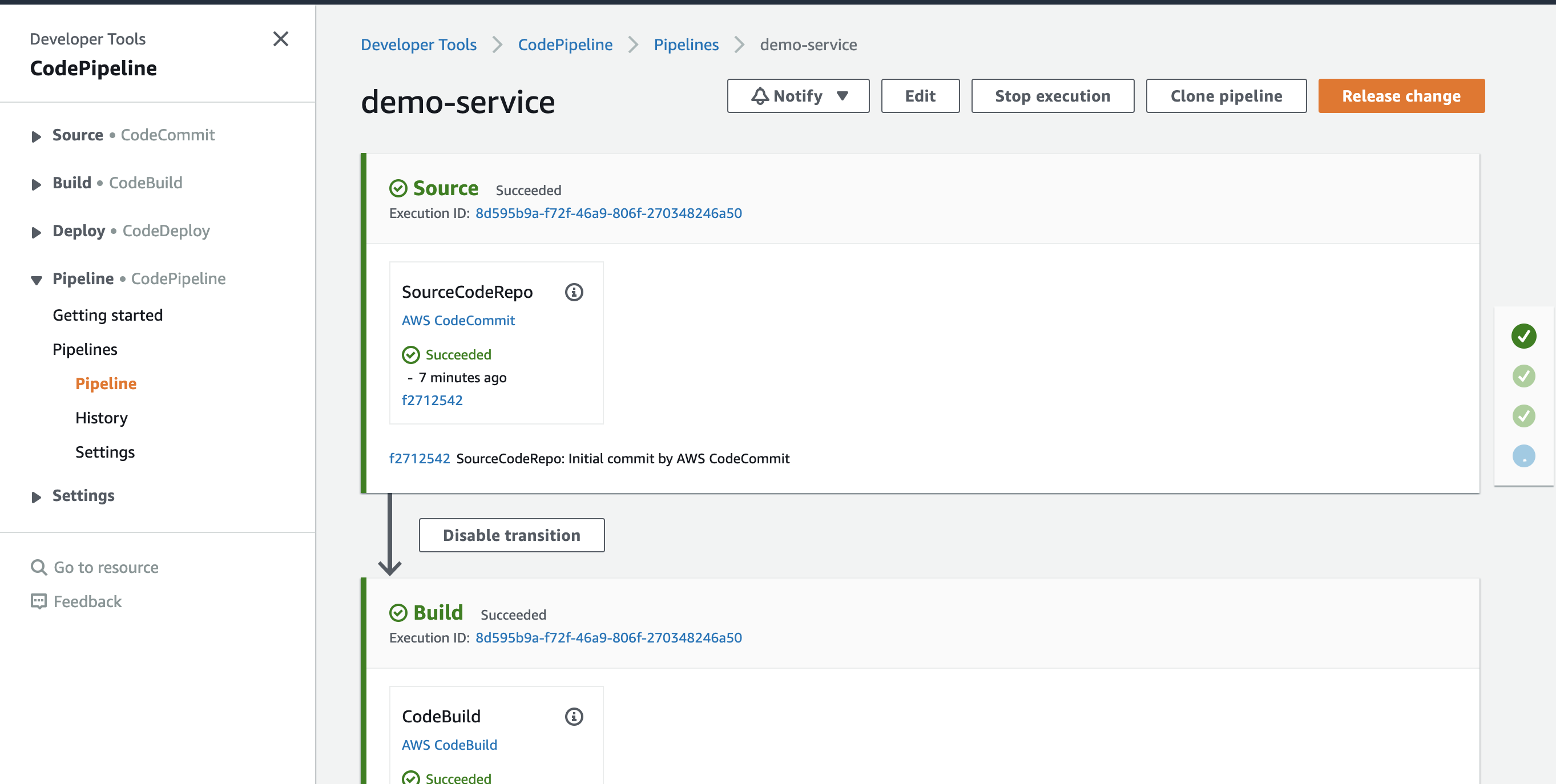Viewport: 1556px width, 784px height.
Task: Open Settings under Pipeline in the sidebar
Action: tap(105, 452)
